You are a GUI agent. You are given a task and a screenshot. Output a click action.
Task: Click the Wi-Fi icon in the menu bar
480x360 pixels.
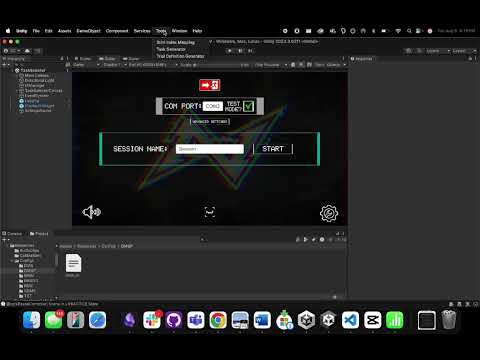398,31
